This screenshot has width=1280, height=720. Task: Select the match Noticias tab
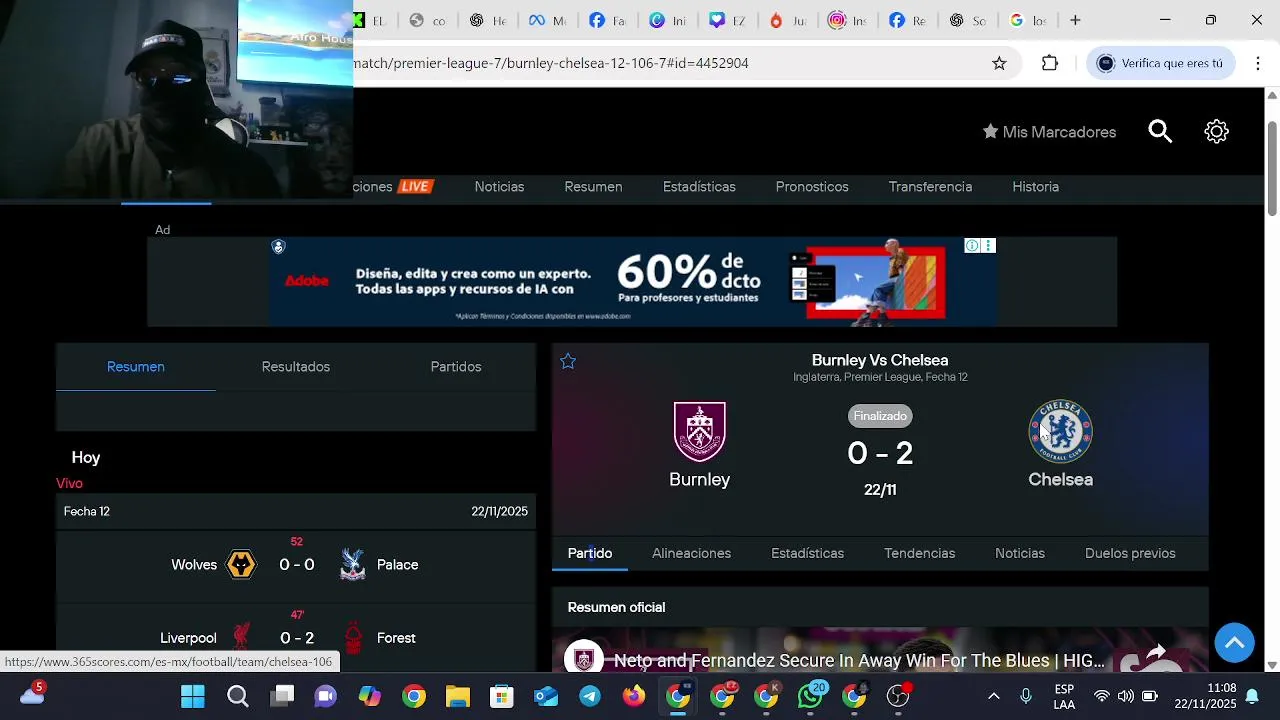pos(1019,553)
